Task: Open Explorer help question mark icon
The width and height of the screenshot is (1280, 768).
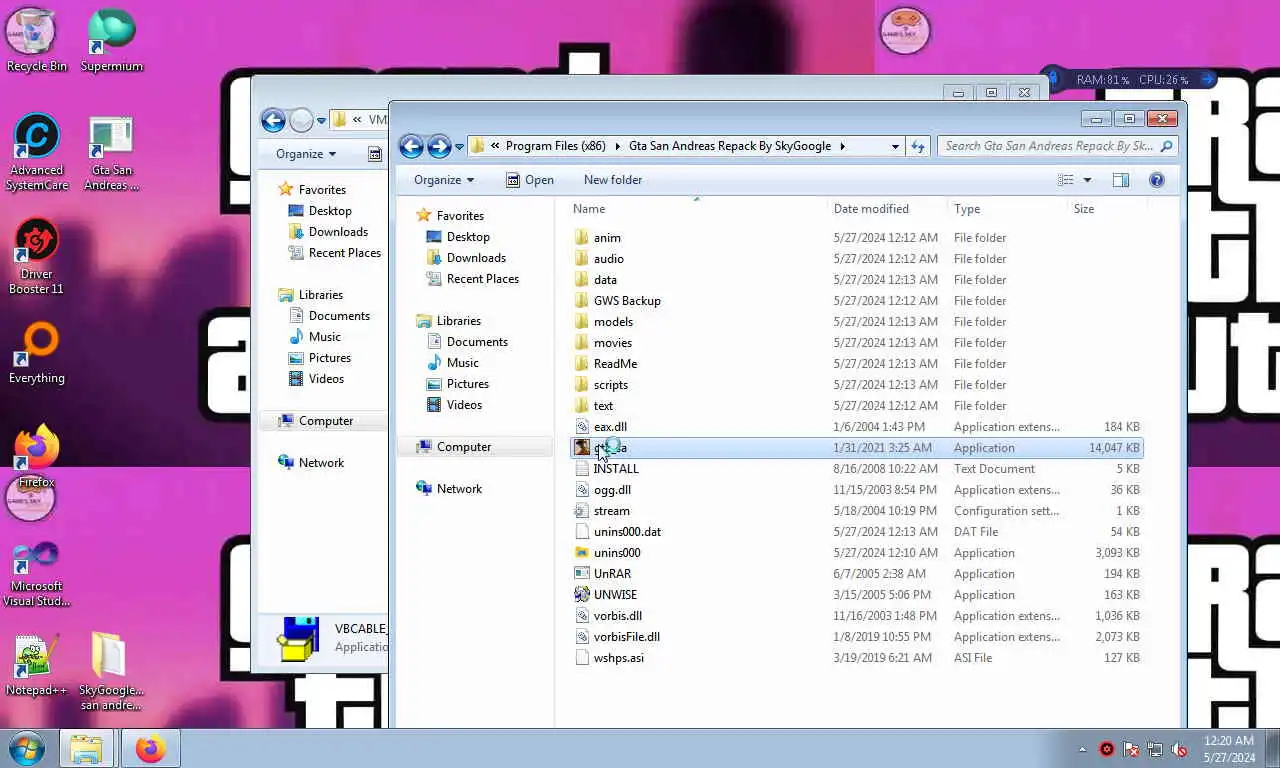Action: [1157, 180]
